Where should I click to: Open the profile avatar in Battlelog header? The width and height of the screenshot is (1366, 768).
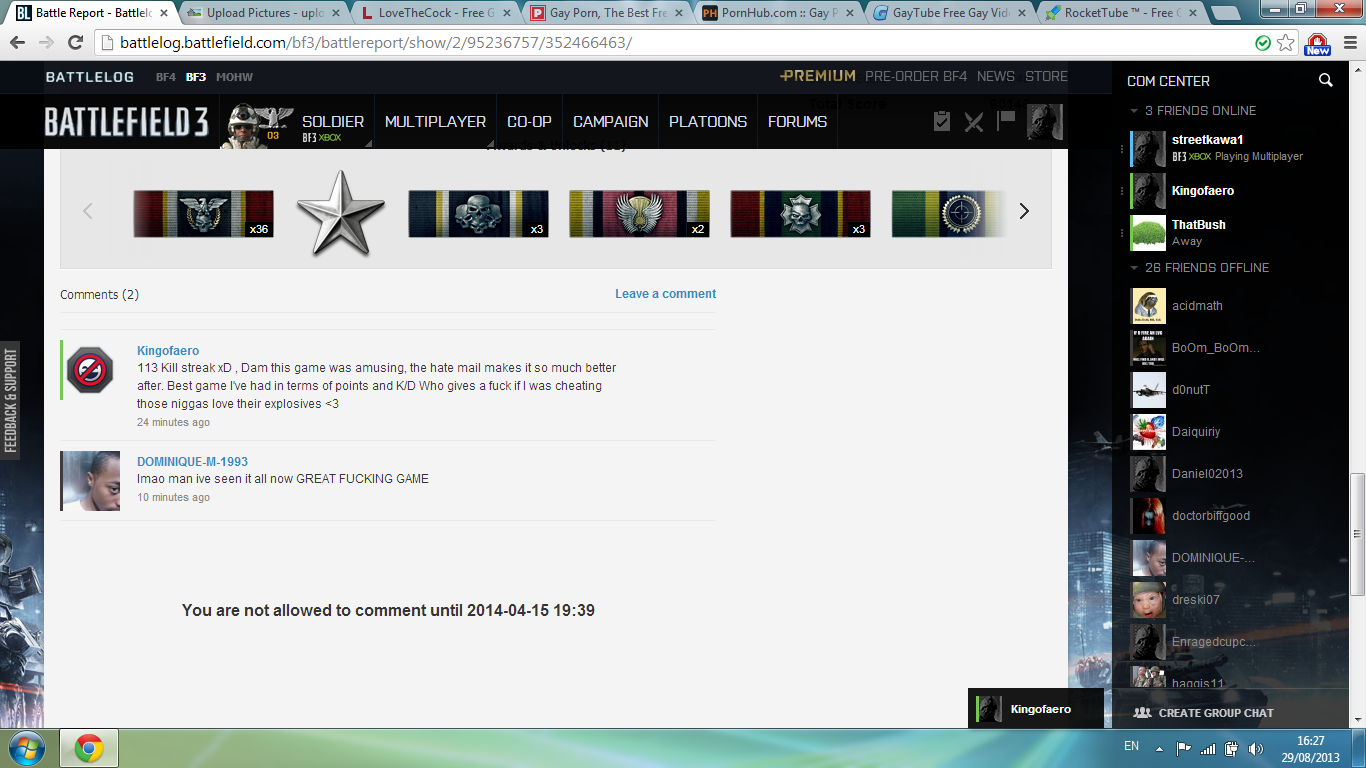(x=1045, y=122)
